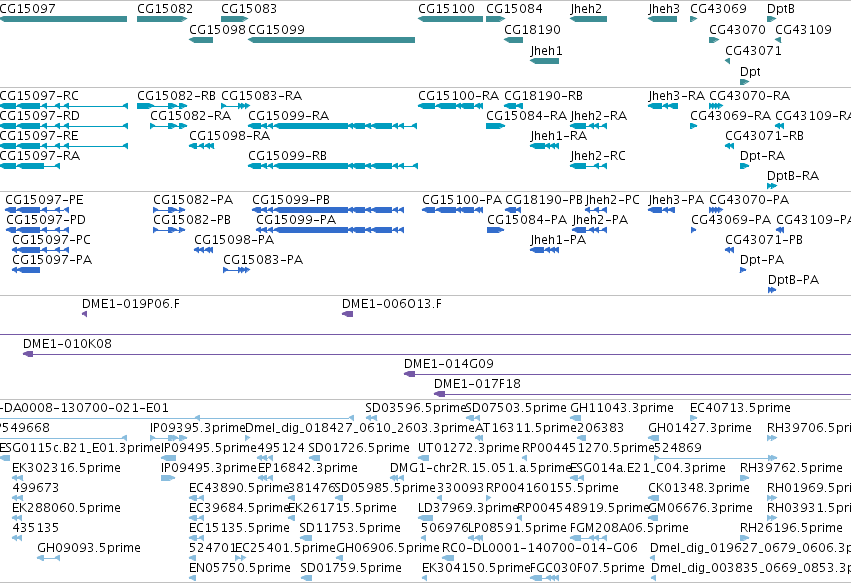Click the CG15100 gene label
Viewport: 851px width, 583px height.
coord(446,9)
